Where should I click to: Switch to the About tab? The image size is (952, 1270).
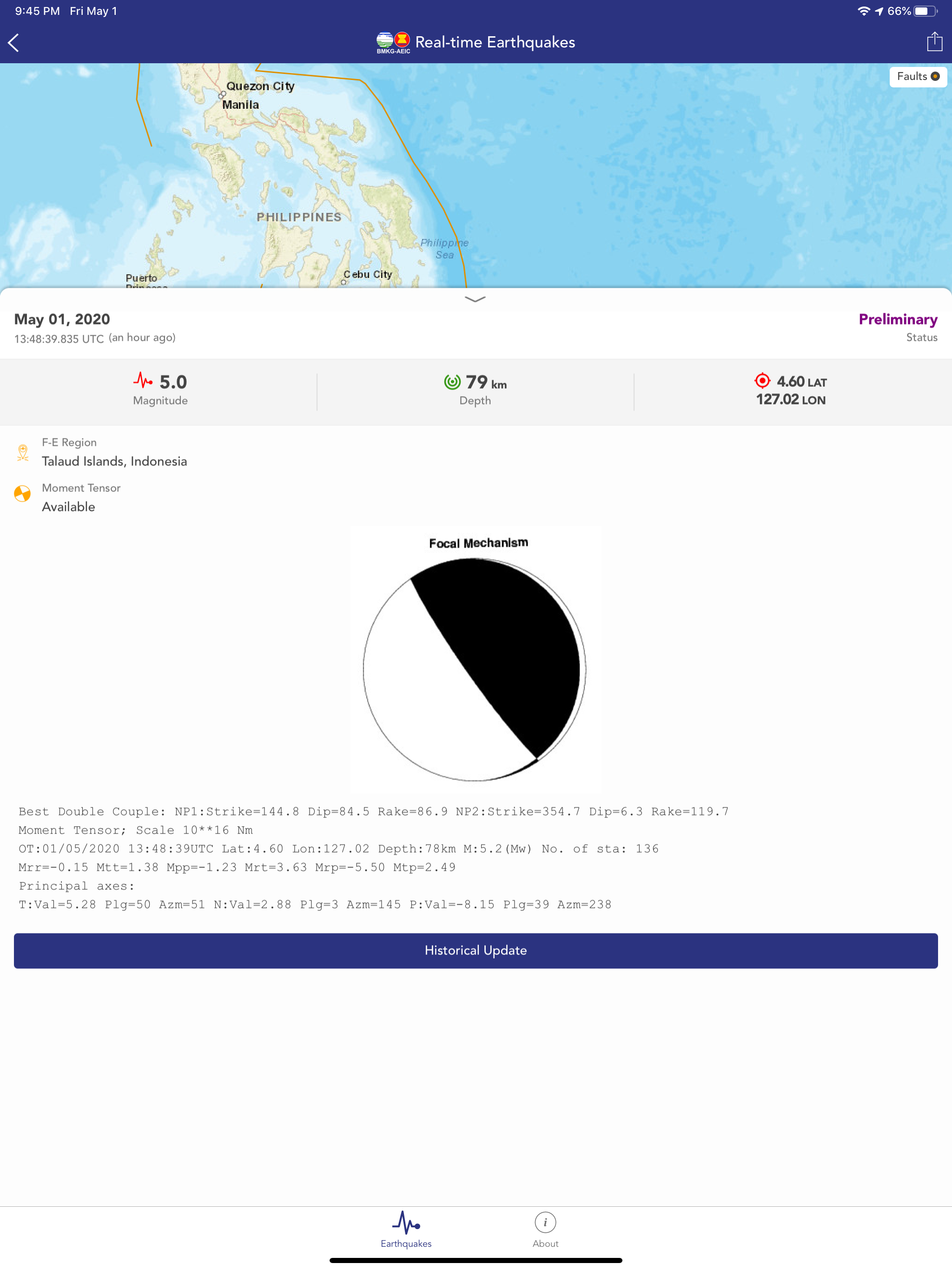click(545, 1230)
